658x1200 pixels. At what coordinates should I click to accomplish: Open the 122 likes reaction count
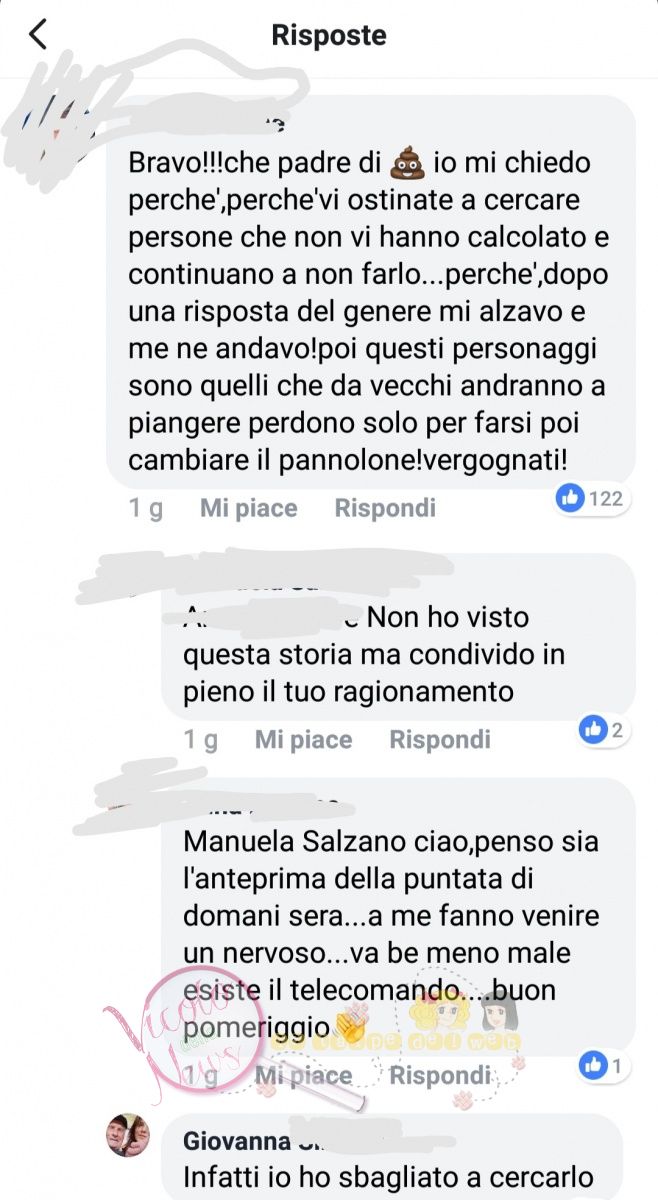(591, 498)
